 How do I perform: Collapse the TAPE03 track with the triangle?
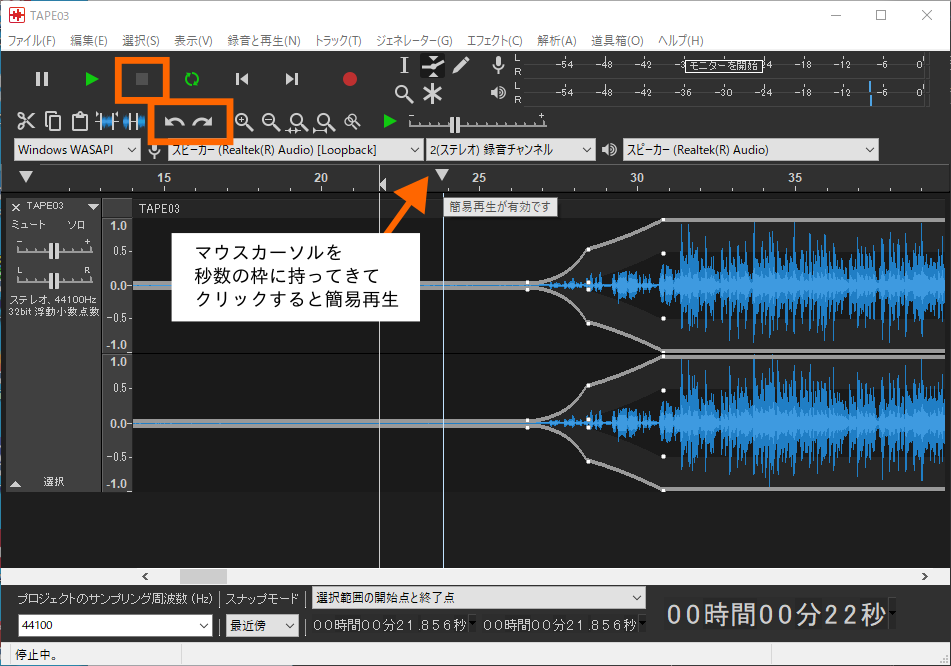[x=16, y=483]
